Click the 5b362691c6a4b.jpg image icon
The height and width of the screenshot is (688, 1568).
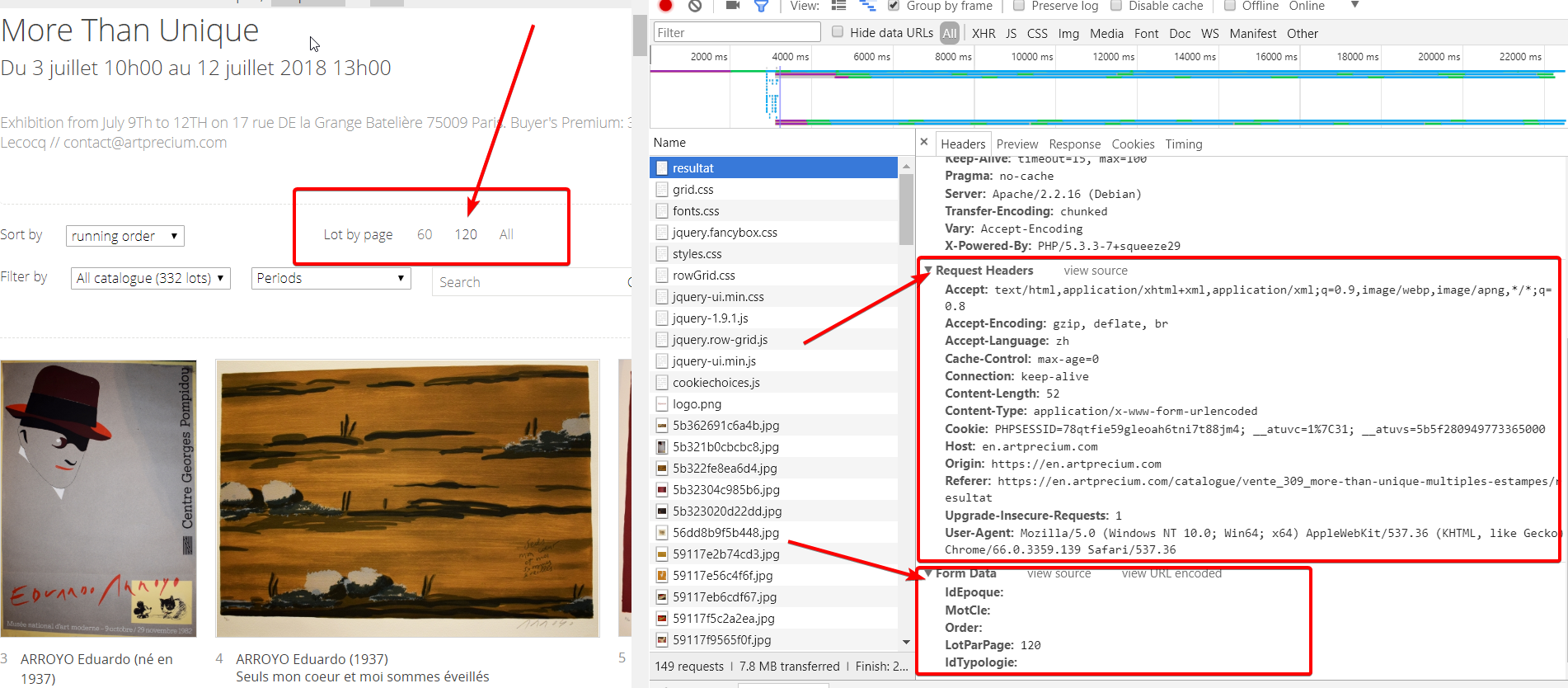[x=661, y=426]
